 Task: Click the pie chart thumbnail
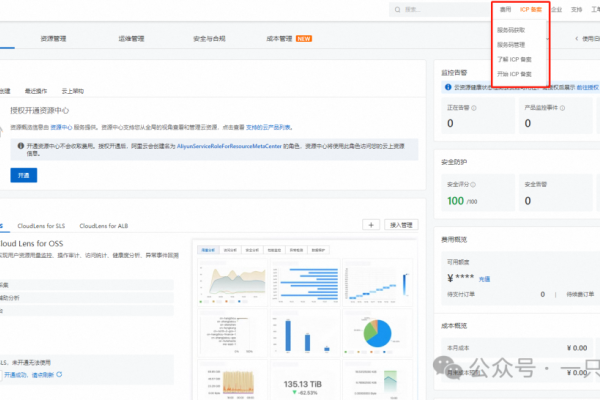pyautogui.click(x=377, y=333)
